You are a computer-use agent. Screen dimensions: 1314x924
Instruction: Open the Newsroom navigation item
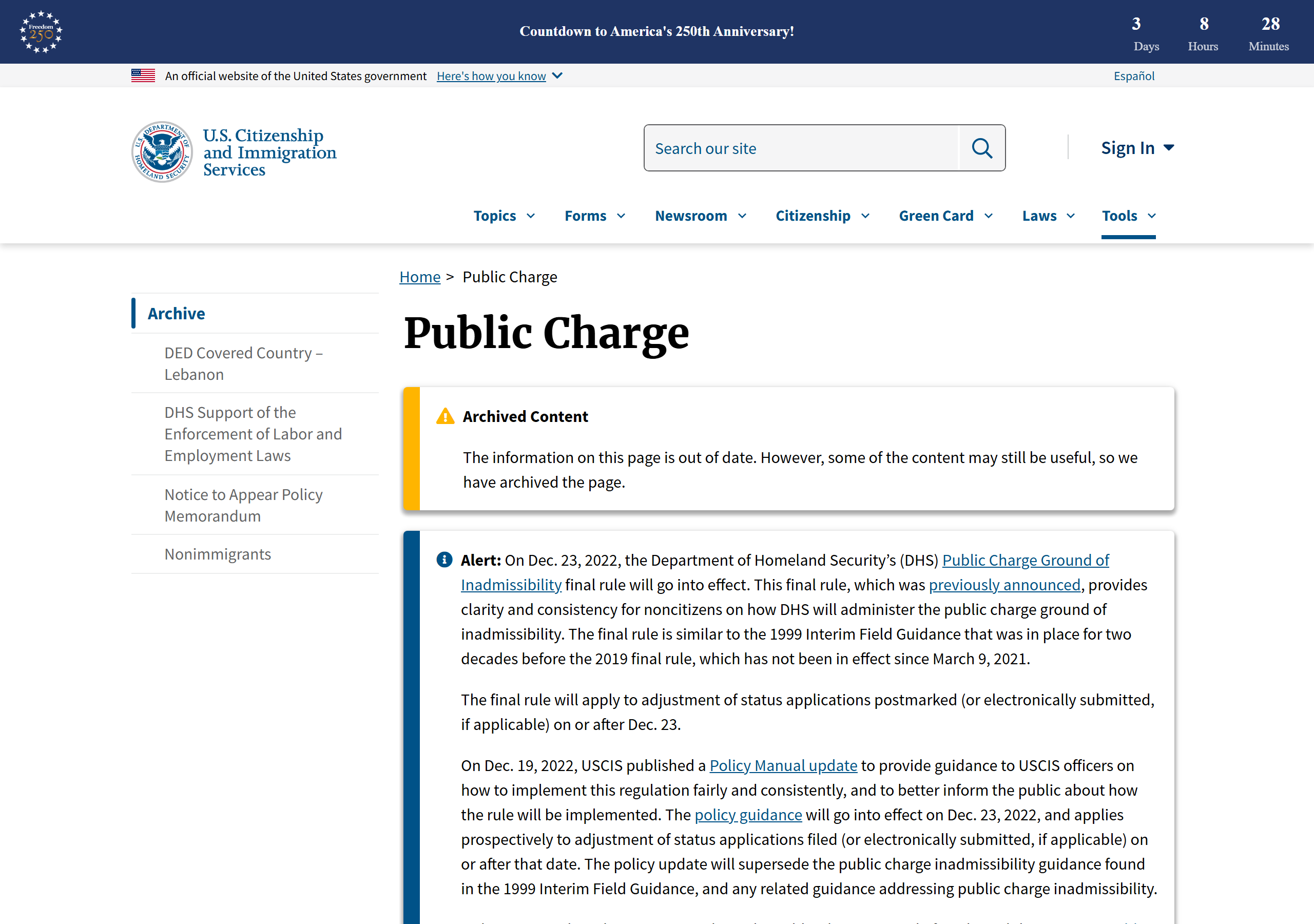(691, 216)
